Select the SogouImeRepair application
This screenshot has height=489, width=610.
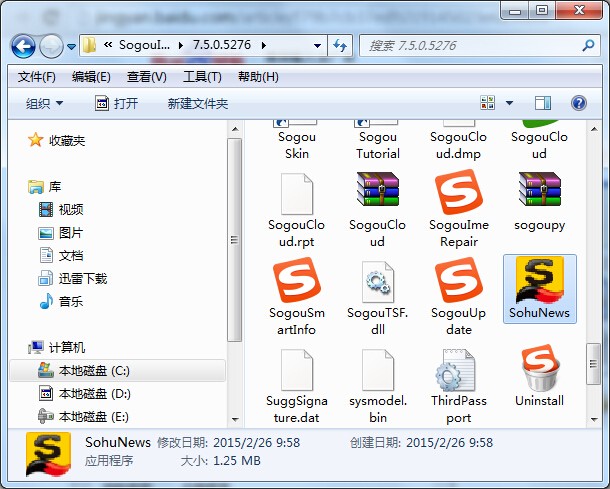[459, 210]
